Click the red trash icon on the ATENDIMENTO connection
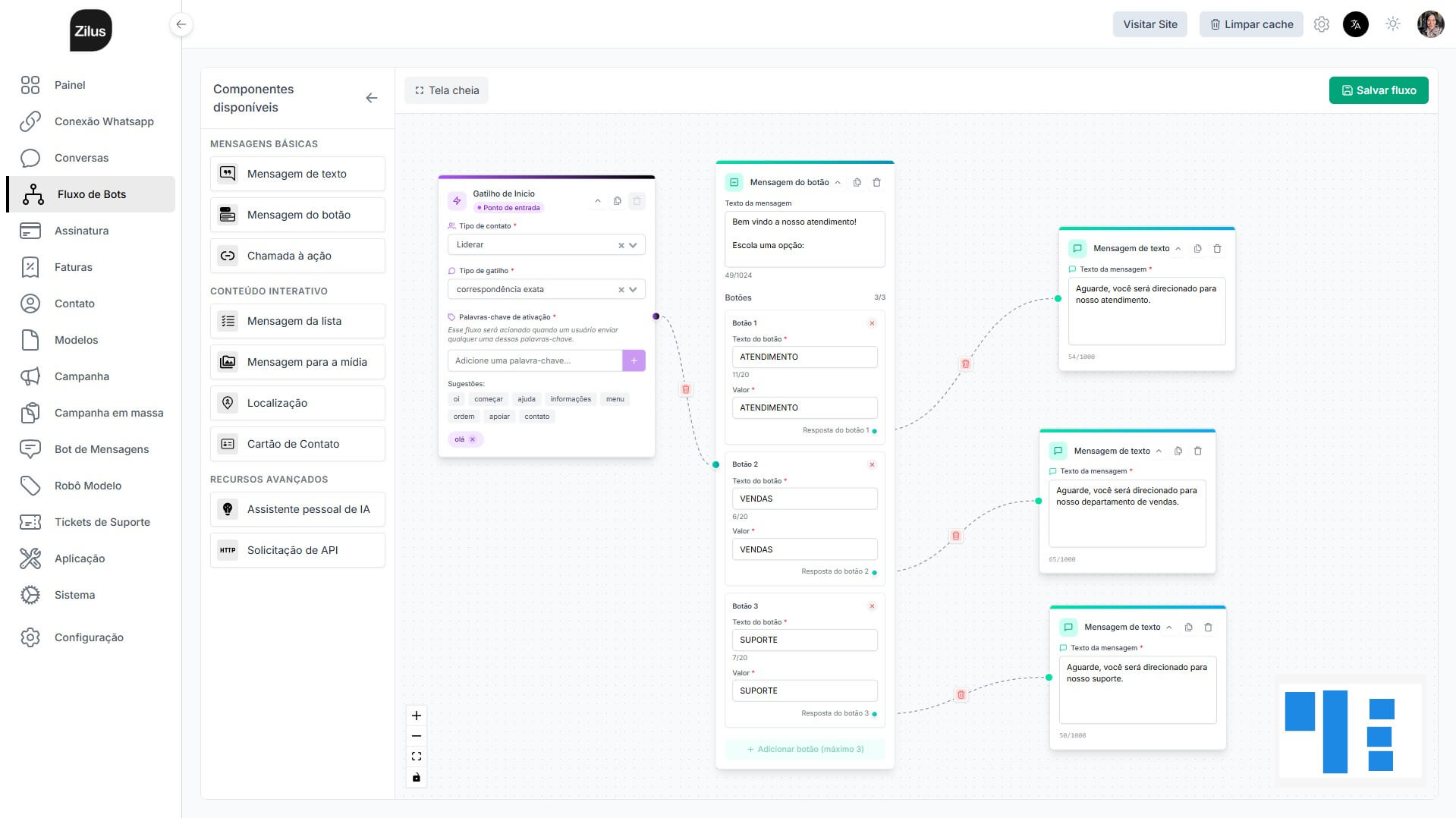Screen dimensions: 1456x818 964,363
